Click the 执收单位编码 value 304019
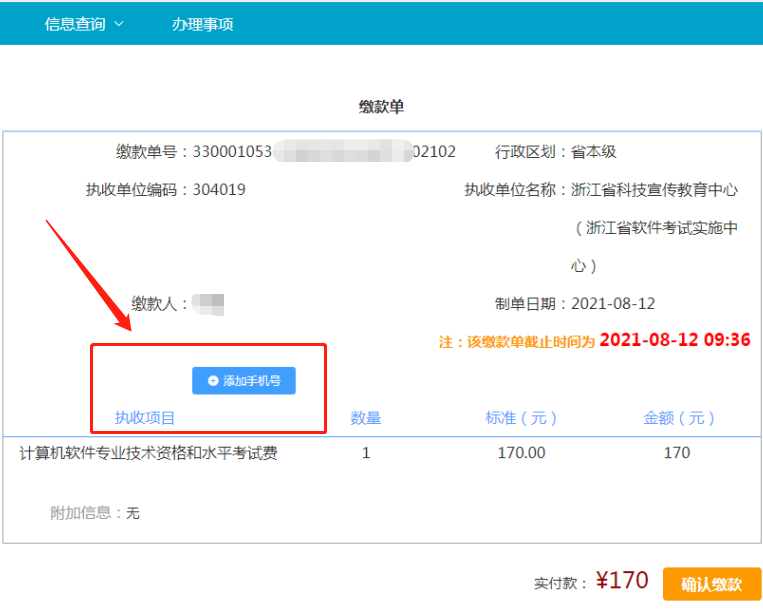Viewport: 763px width, 610px height. (x=219, y=189)
